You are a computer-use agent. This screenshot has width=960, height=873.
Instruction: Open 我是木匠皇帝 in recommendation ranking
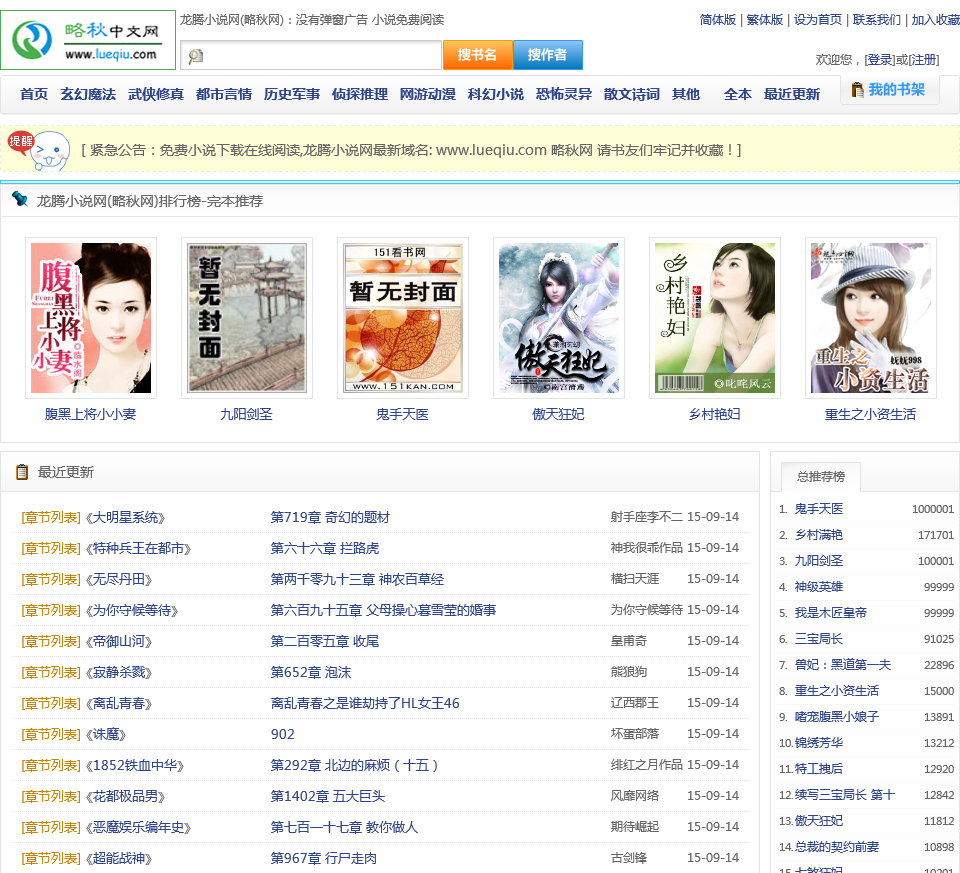[x=831, y=613]
